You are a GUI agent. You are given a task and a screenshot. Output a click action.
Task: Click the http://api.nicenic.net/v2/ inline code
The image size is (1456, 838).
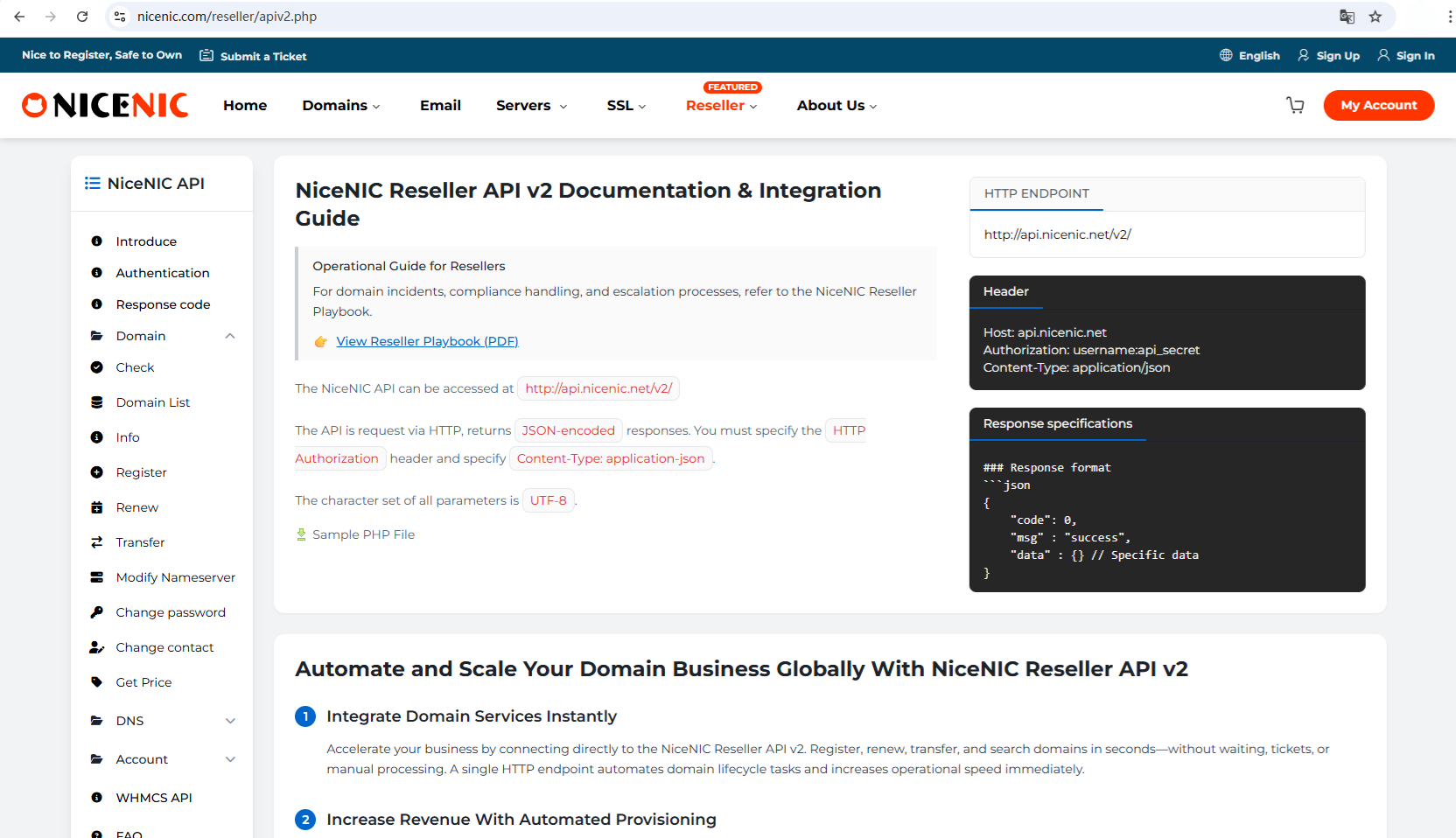[598, 388]
